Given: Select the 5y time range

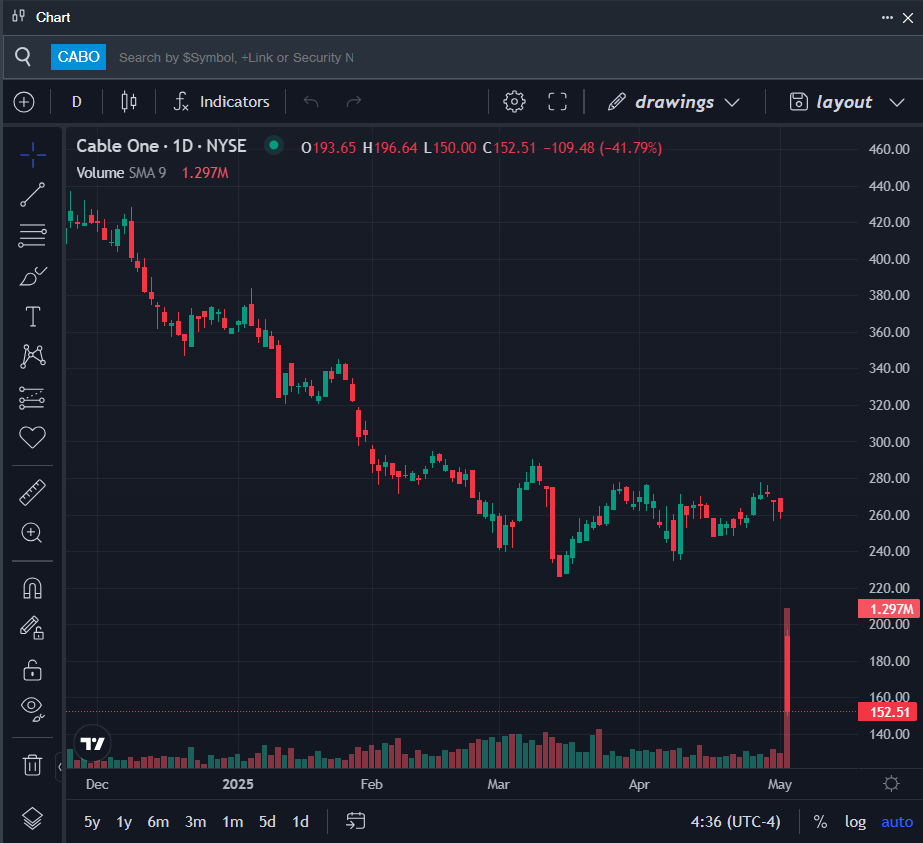Looking at the screenshot, I should [92, 821].
